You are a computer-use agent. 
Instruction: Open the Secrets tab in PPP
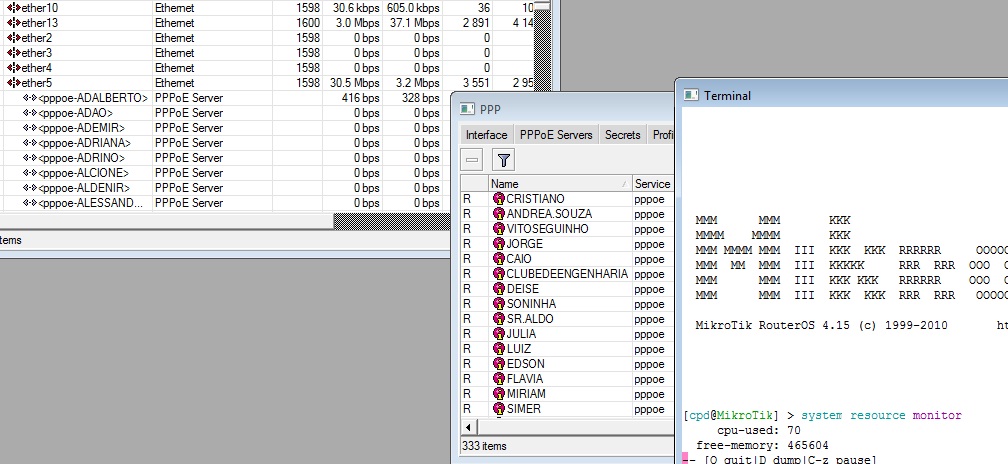click(622, 135)
